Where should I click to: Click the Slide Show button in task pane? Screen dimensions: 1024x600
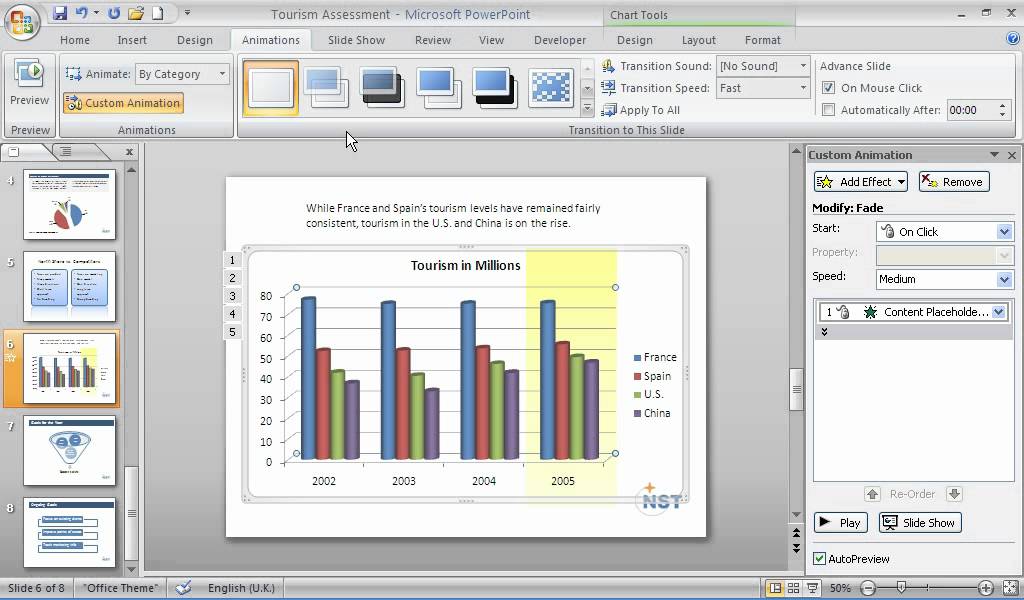920,522
